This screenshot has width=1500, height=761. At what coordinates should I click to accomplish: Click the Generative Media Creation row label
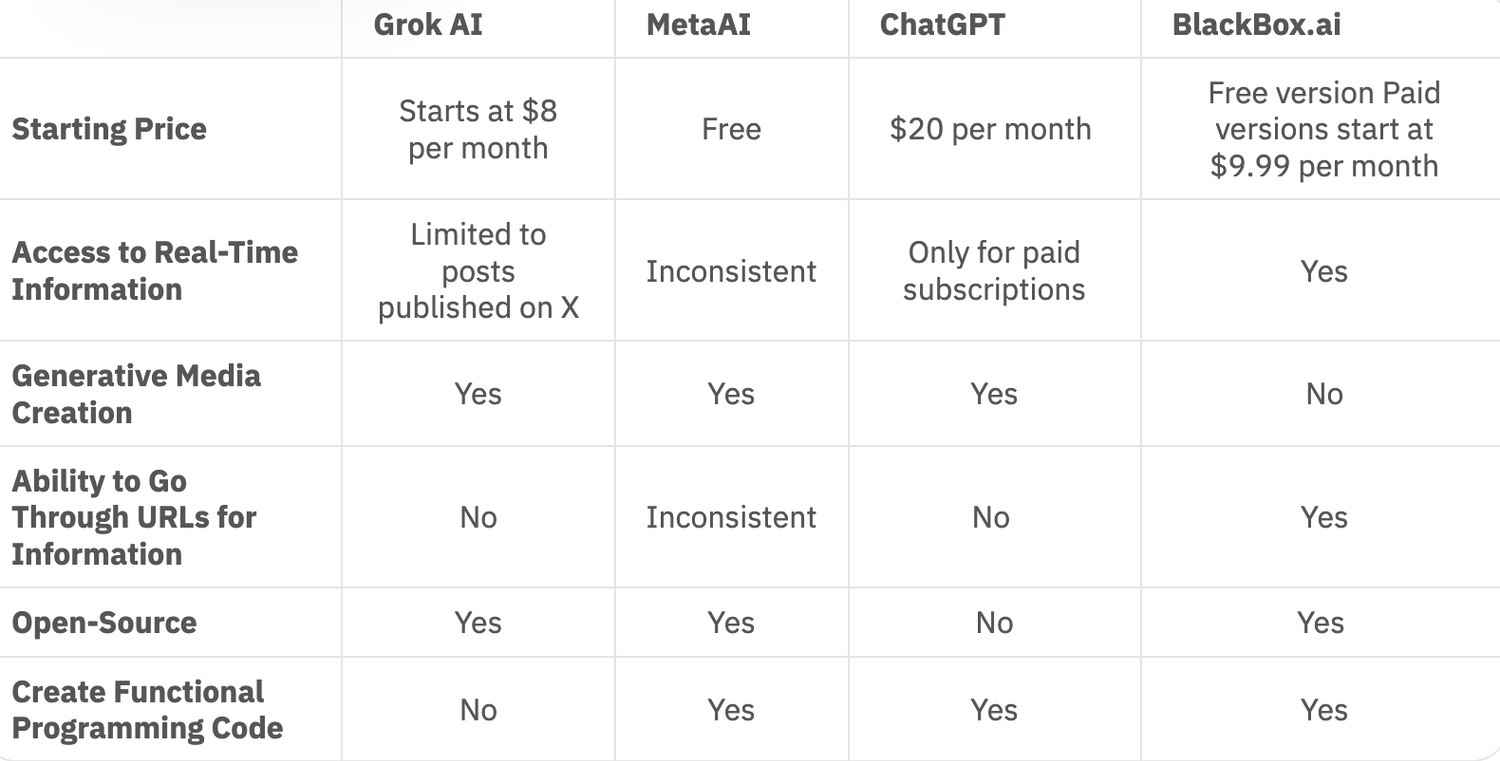tap(136, 394)
